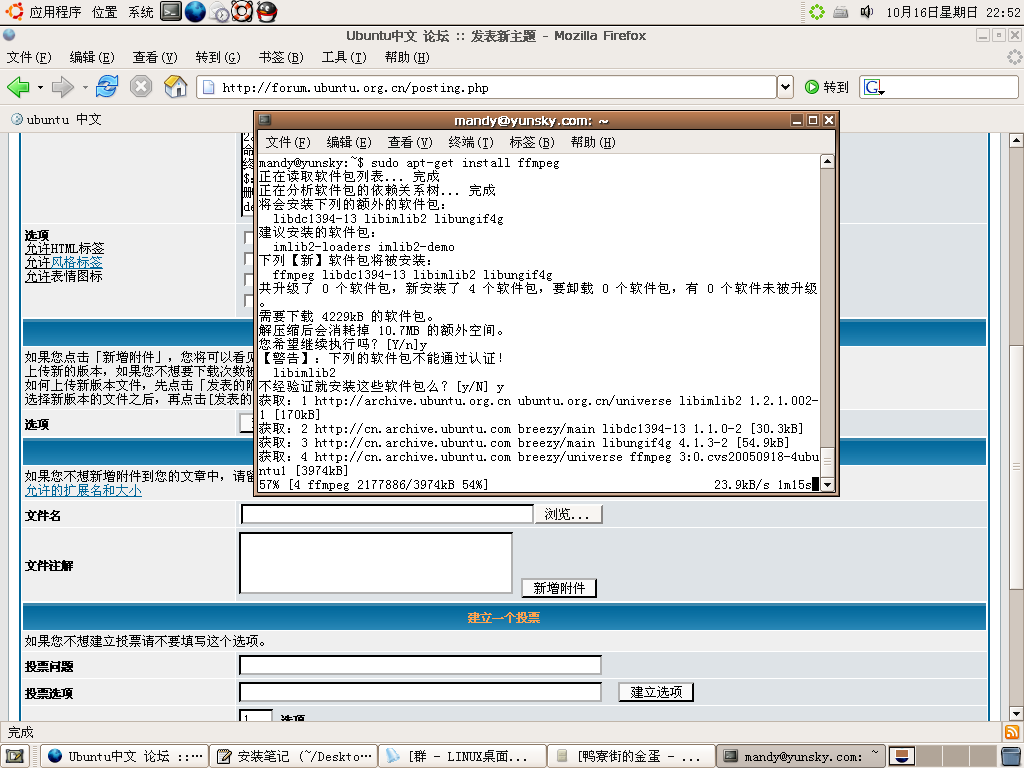The image size is (1024, 768).
Task: Click the terminal scrollbar up arrow
Action: [827, 161]
